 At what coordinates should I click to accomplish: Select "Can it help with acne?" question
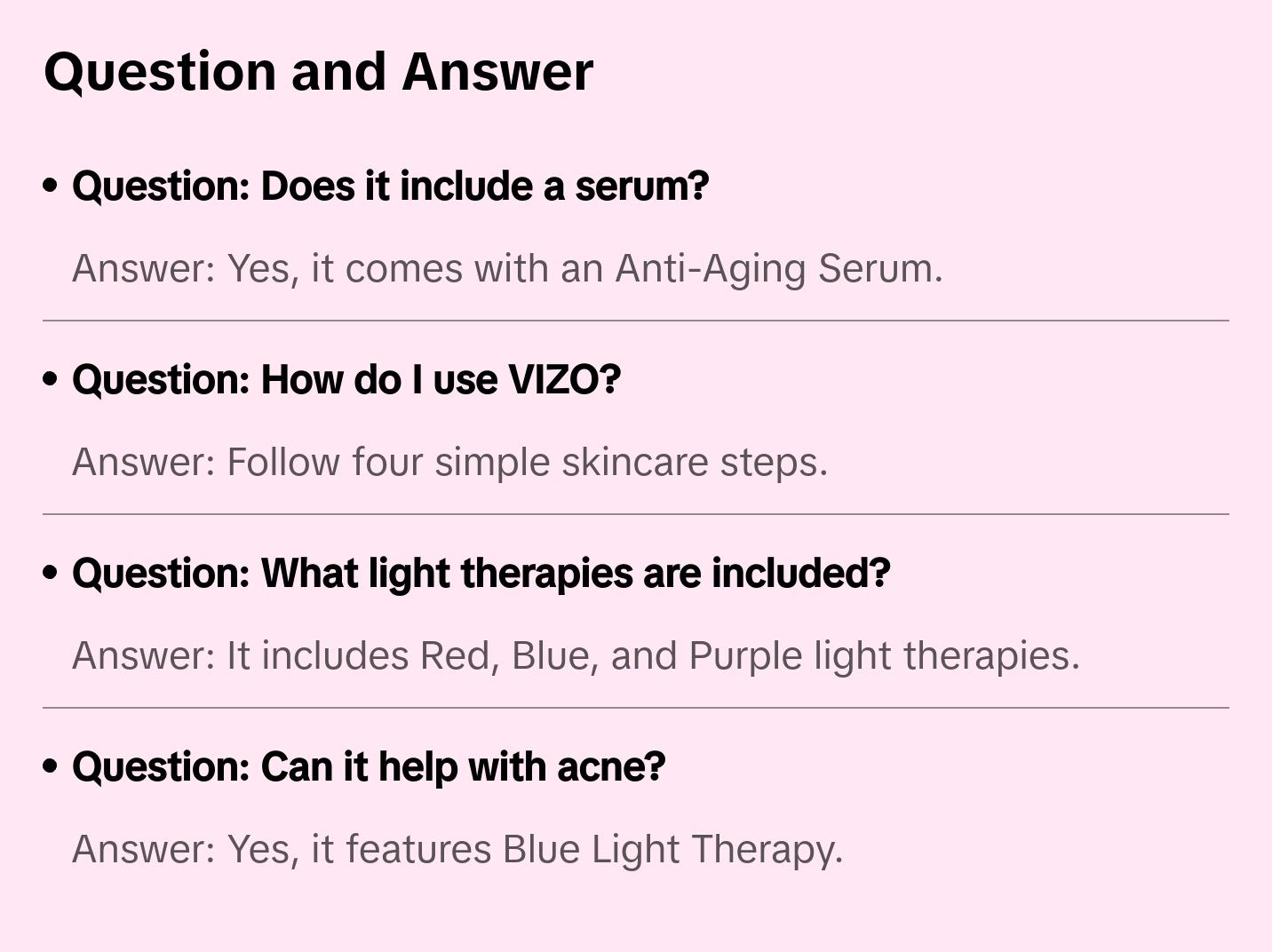pos(368,766)
